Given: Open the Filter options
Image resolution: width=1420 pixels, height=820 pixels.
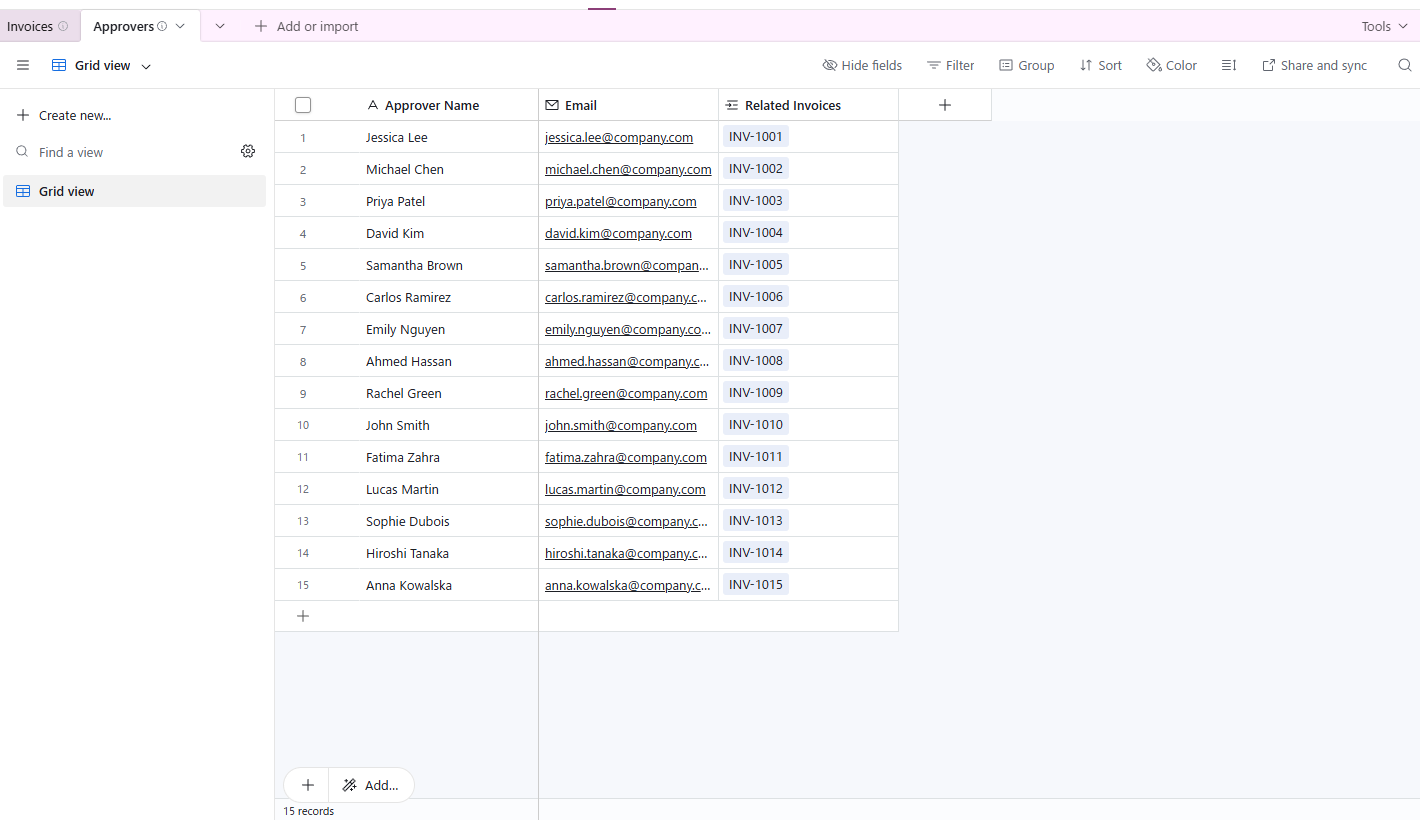Looking at the screenshot, I should pos(950,65).
